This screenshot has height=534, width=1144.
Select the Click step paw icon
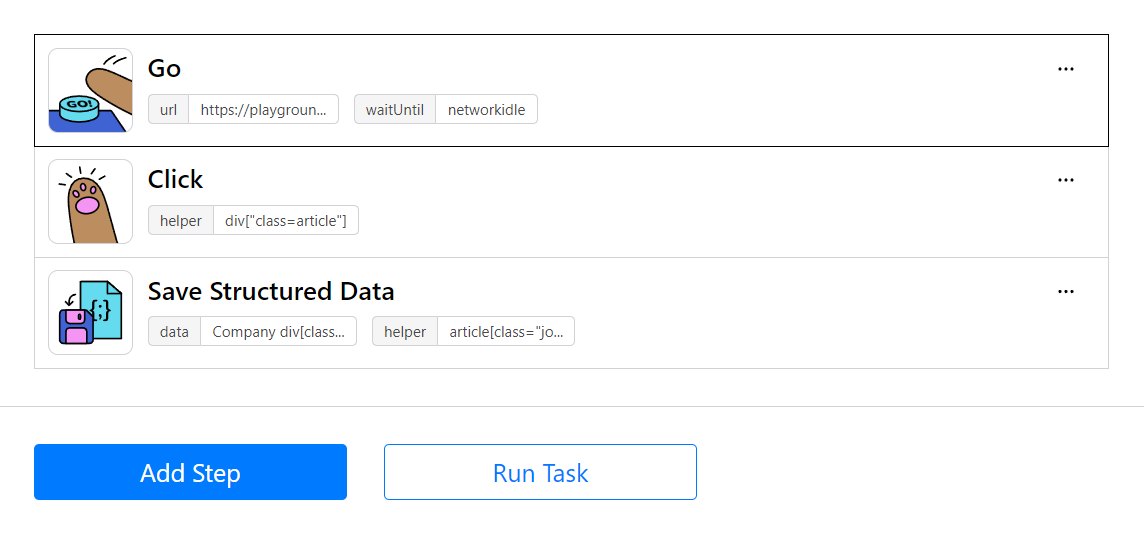coord(90,201)
